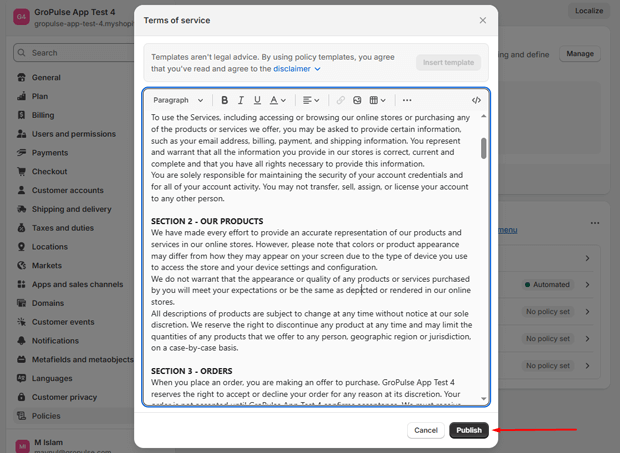
Task: Click the Shipping and delivery truck icon
Action: 22,209
